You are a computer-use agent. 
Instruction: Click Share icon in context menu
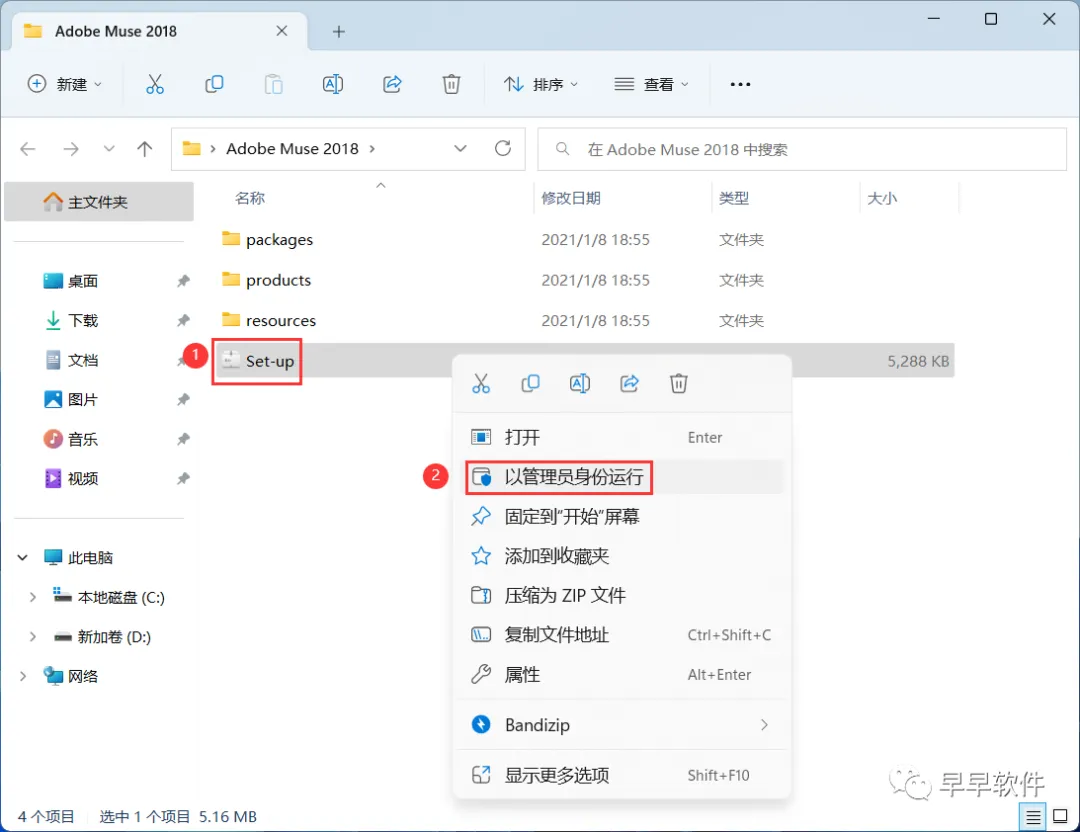630,384
